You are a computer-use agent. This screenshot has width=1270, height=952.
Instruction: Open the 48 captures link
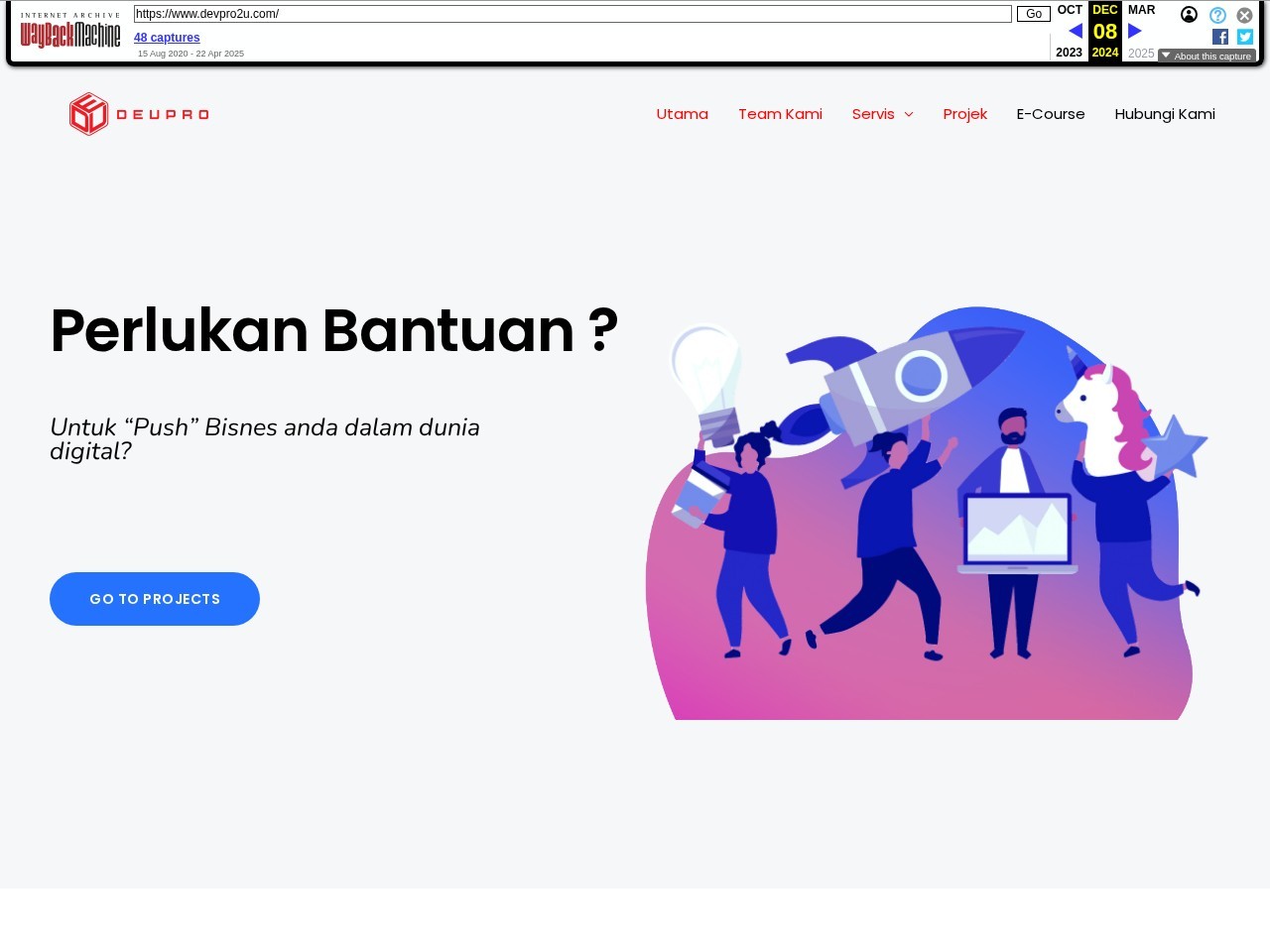click(x=167, y=38)
